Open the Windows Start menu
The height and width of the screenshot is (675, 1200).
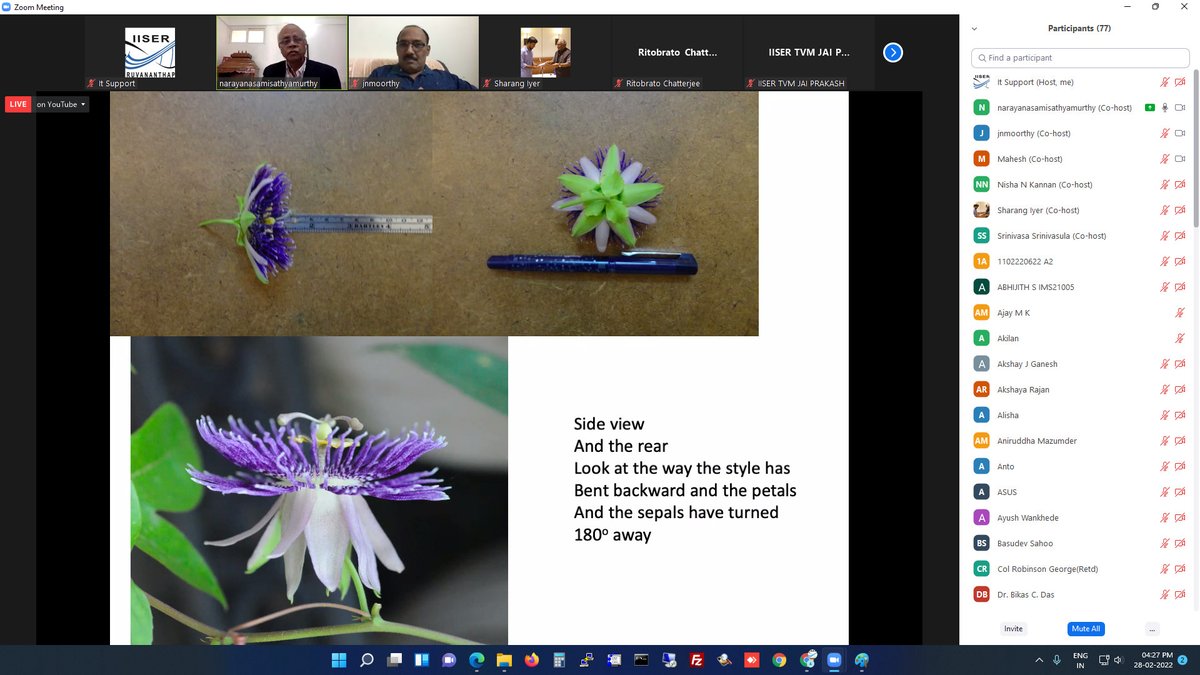pos(339,660)
